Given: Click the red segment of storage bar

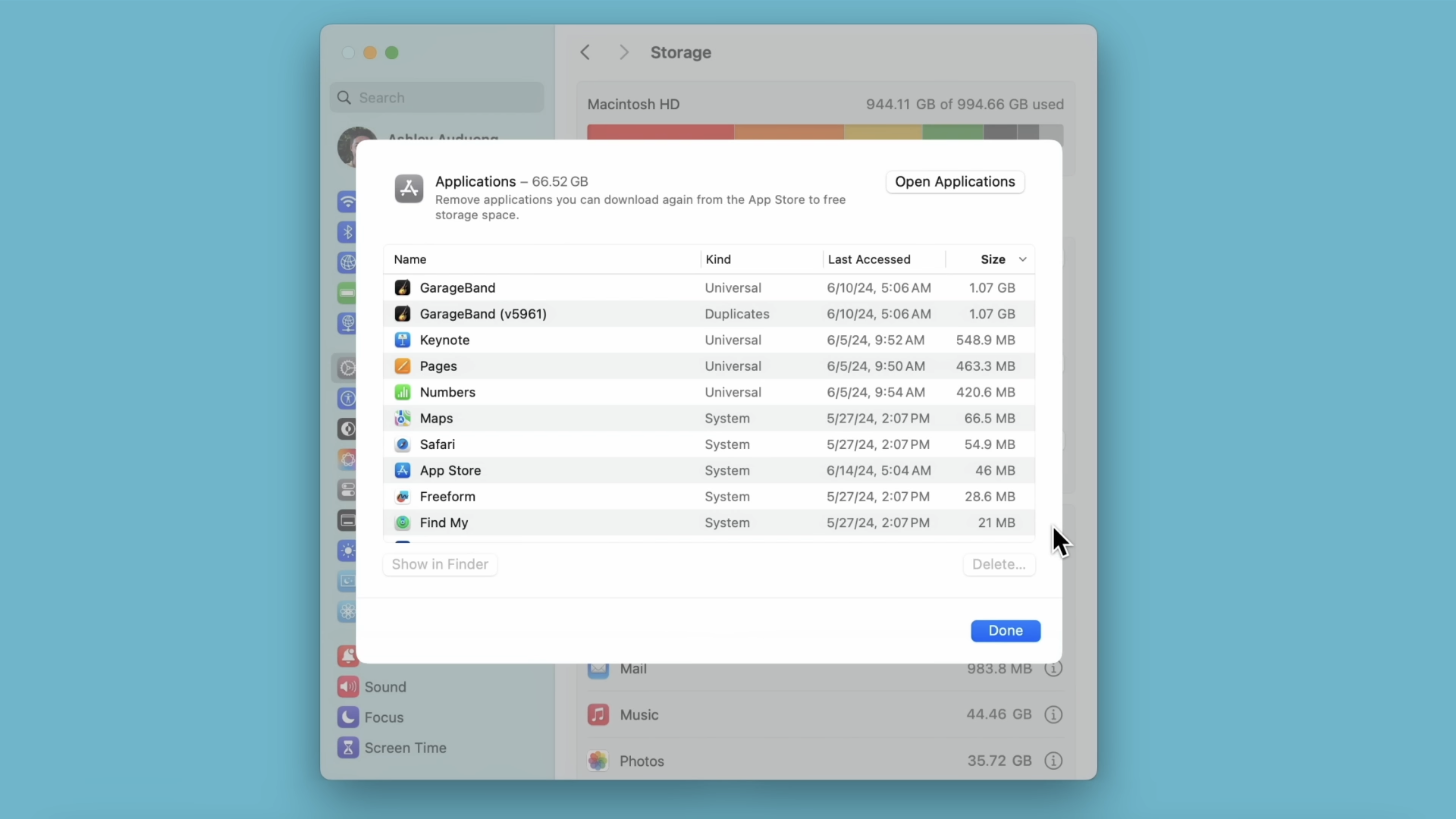Looking at the screenshot, I should (660, 132).
